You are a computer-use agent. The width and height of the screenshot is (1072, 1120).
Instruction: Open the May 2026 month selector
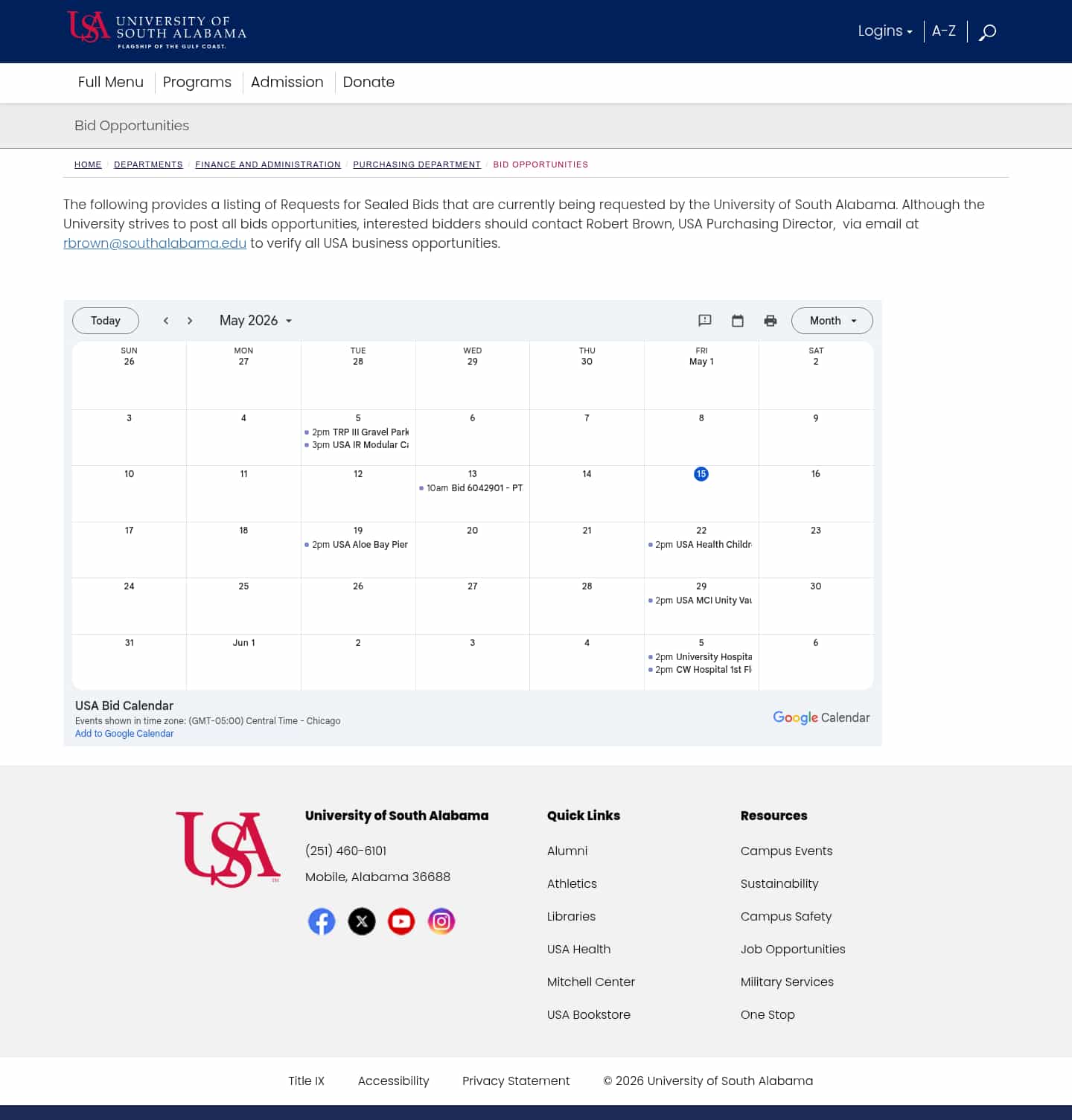pos(255,321)
